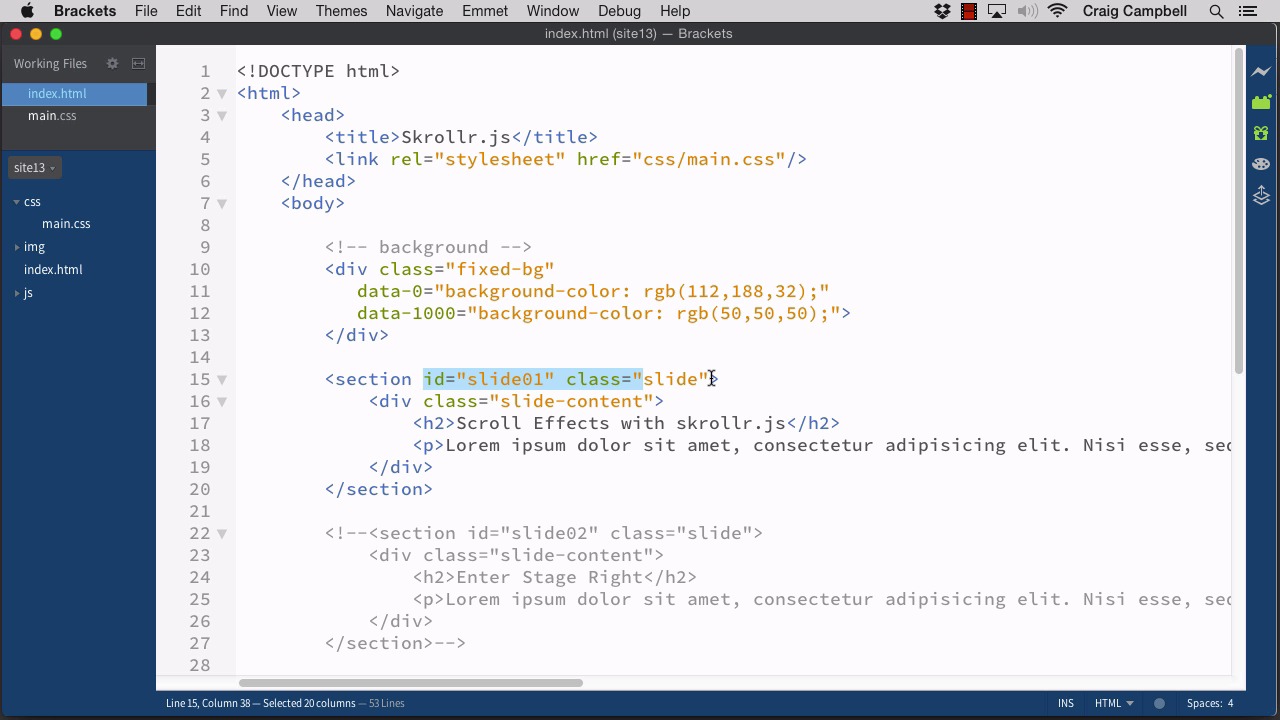Click the volume speaker icon in menu bar
Image resolution: width=1280 pixels, height=720 pixels.
point(1027,11)
